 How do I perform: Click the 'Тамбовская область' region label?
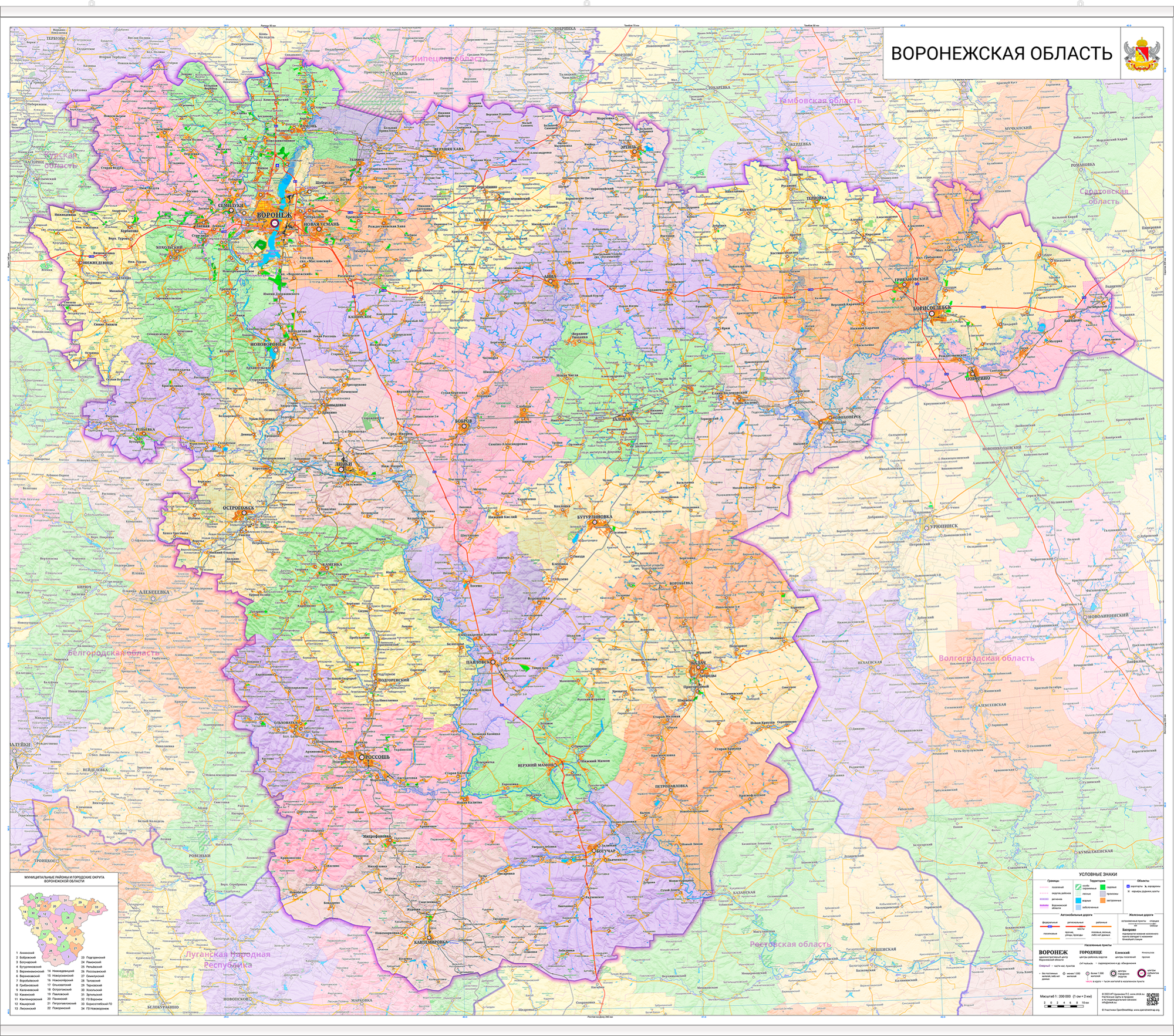(819, 100)
